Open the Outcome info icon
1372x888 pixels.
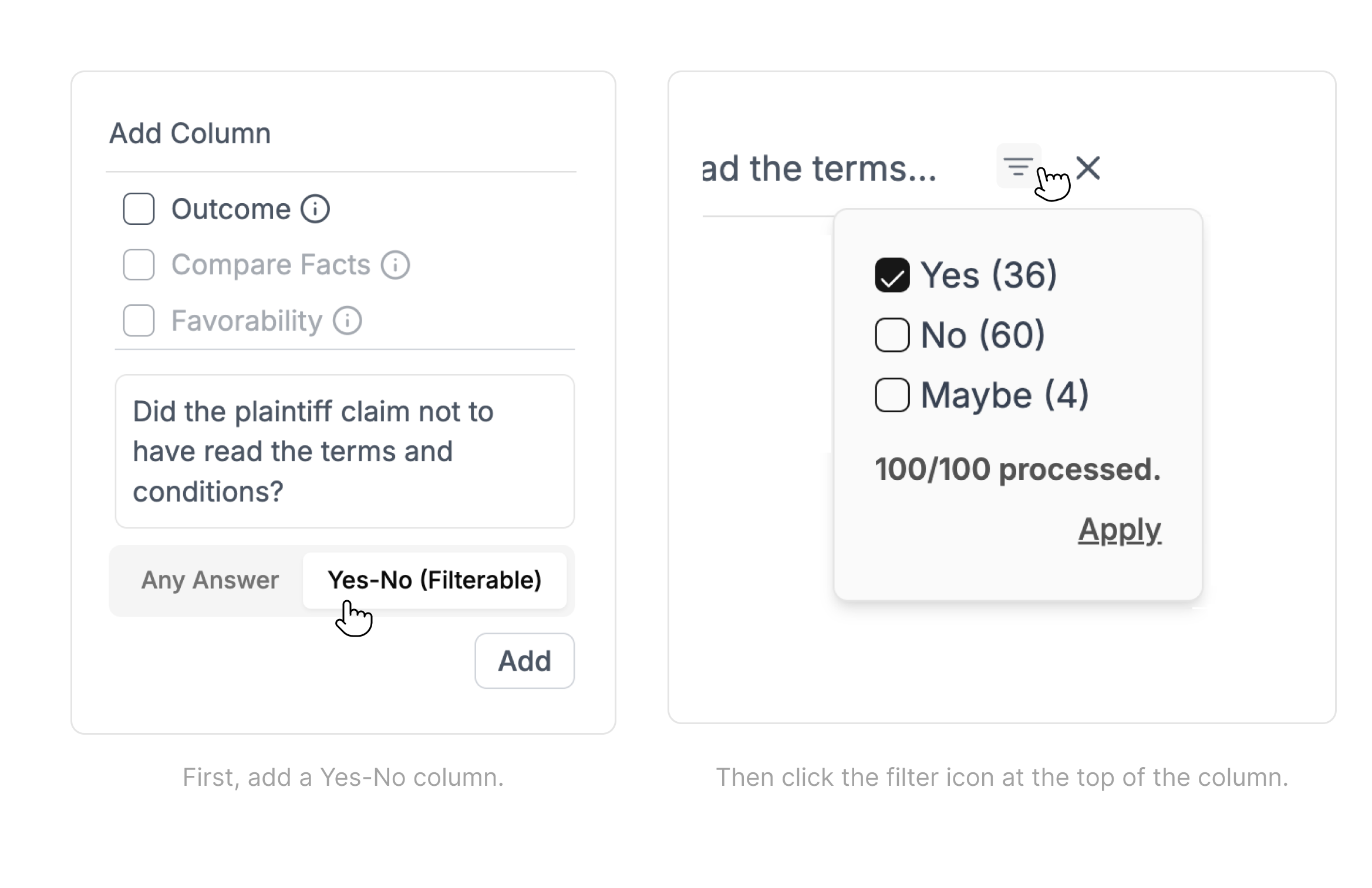coord(315,208)
